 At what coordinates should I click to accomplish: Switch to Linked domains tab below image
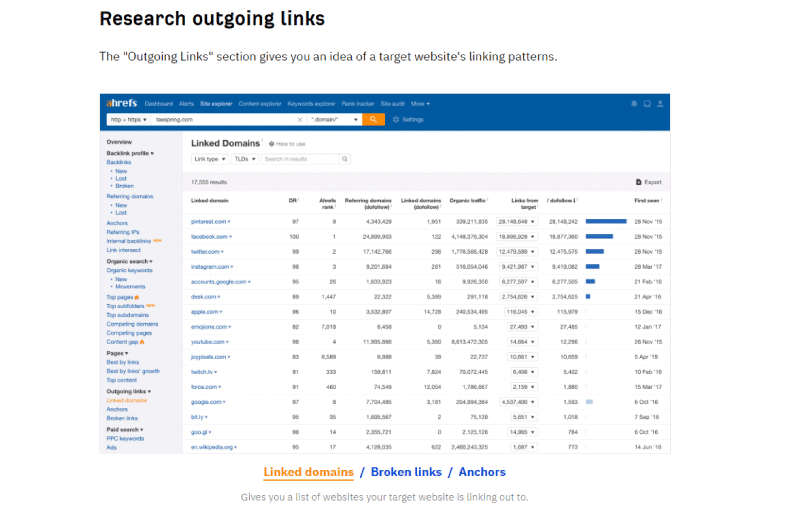tap(308, 472)
